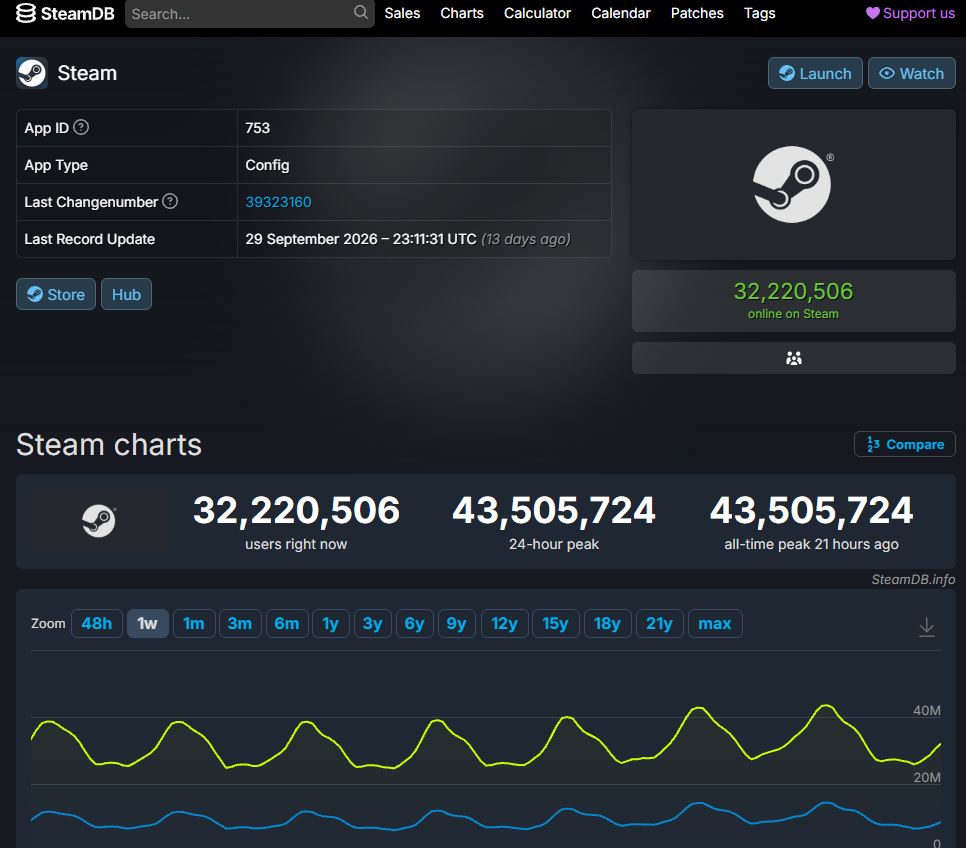
Task: Set chart zoom to max
Action: coord(715,624)
